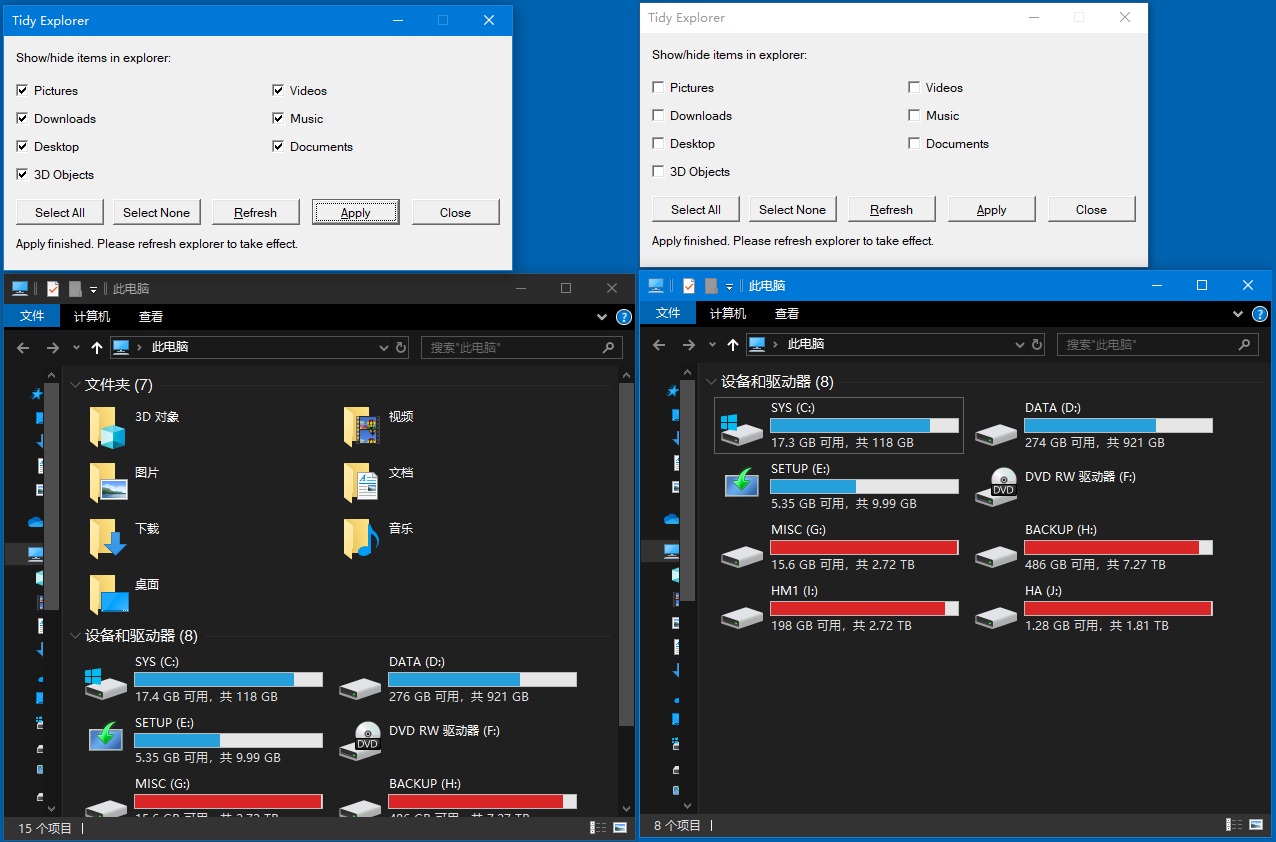Open 计算机 tab in left explorer
The height and width of the screenshot is (842, 1276).
pyautogui.click(x=92, y=316)
